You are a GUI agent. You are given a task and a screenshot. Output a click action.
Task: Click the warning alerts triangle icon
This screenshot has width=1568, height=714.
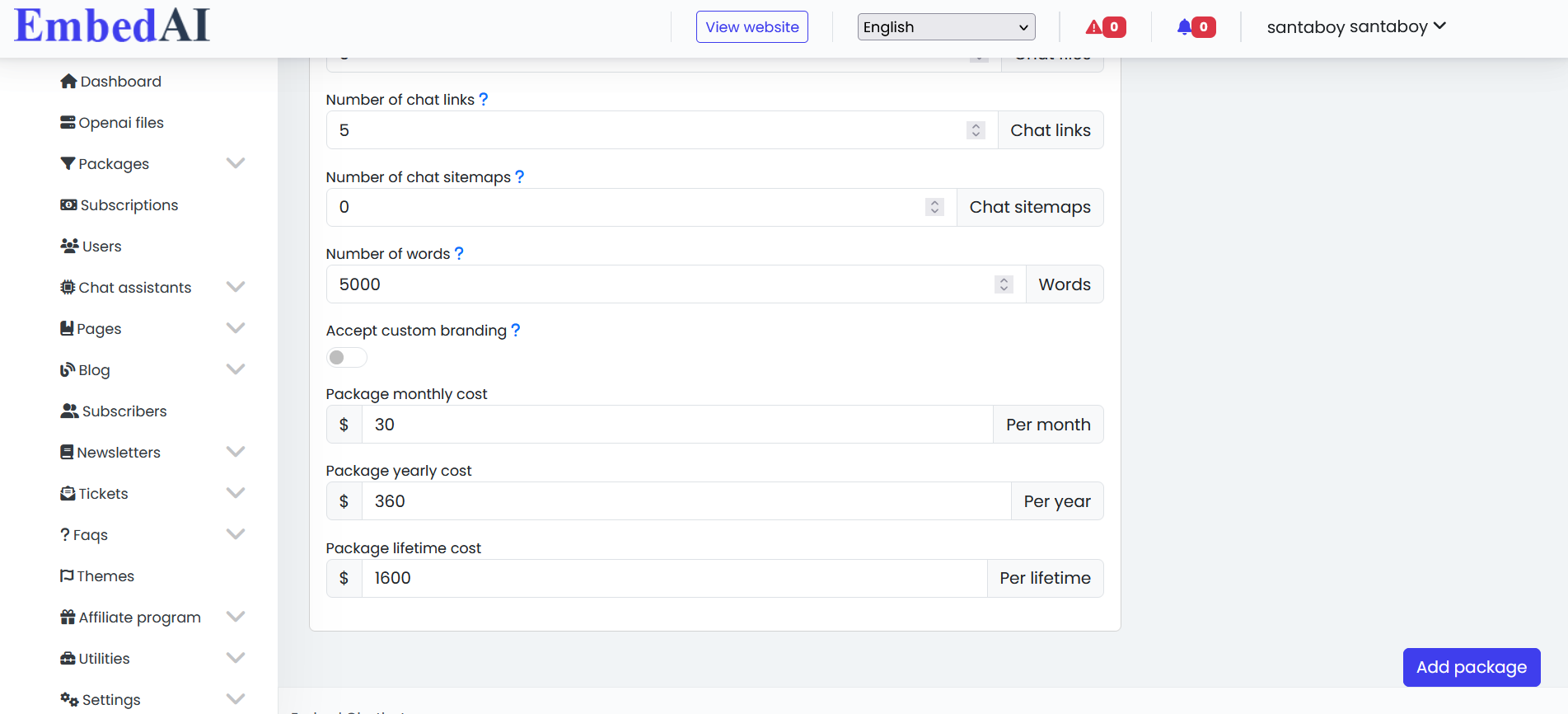pos(1093,27)
